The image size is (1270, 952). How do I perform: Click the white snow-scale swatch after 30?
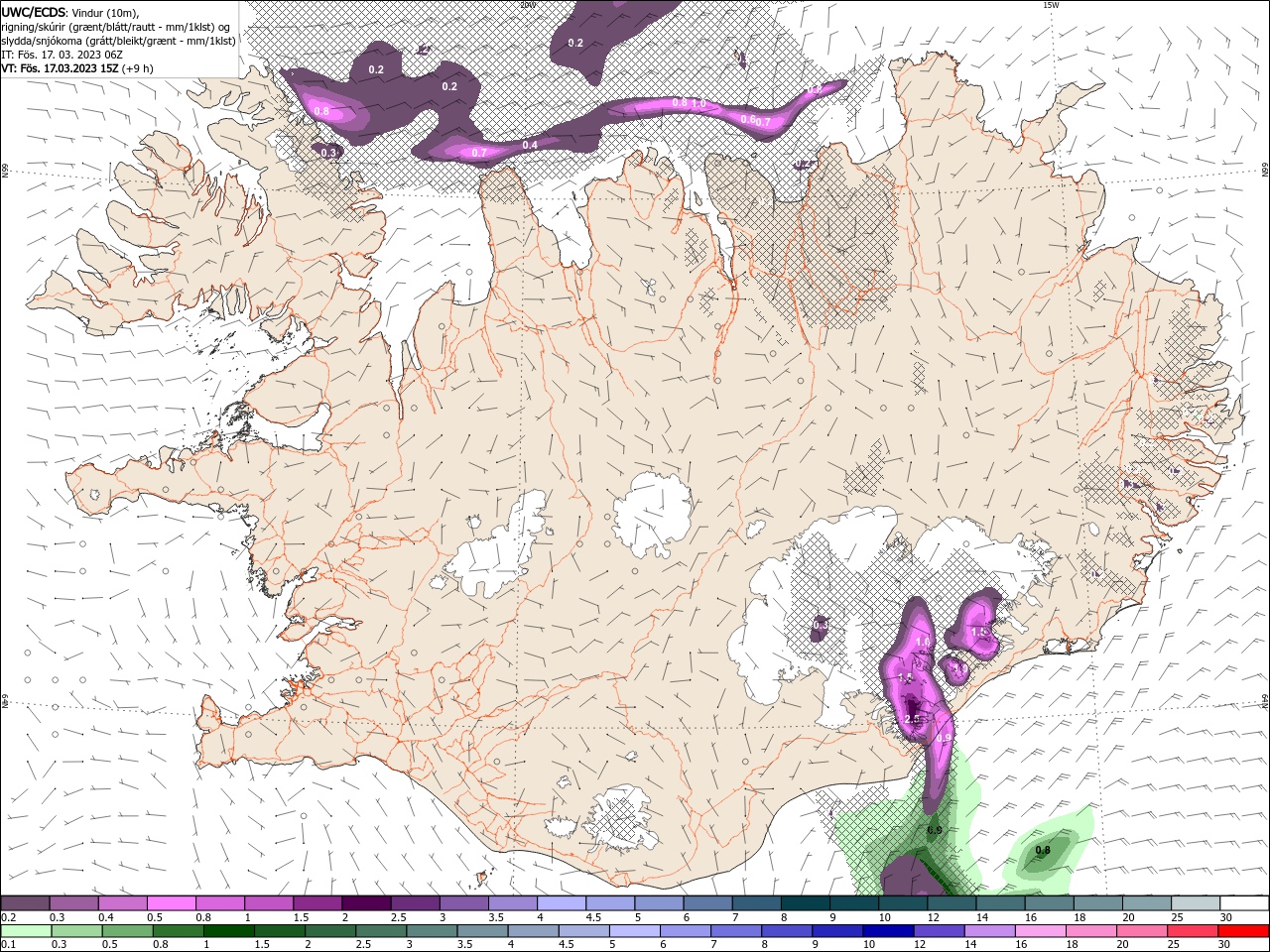(1245, 903)
